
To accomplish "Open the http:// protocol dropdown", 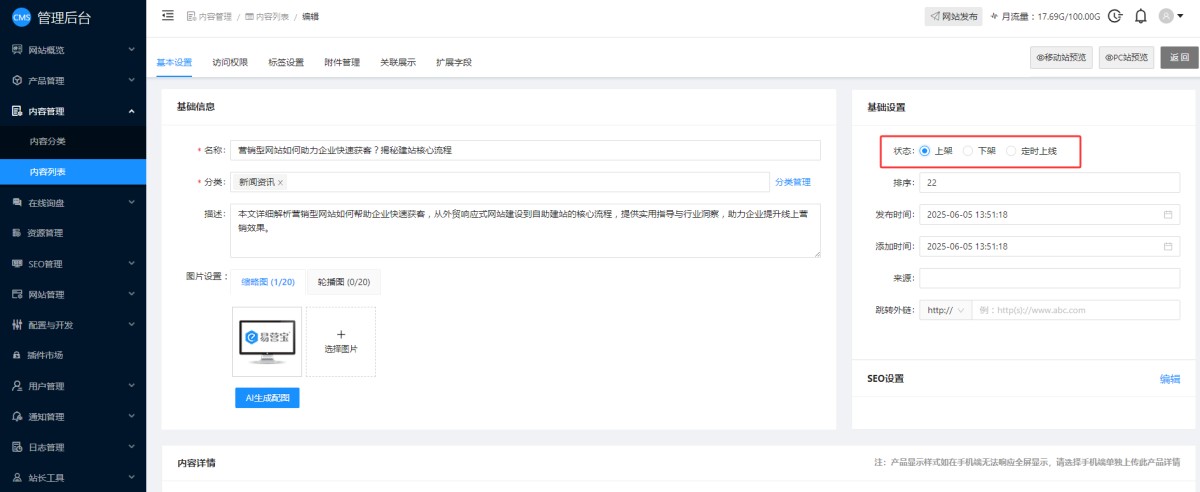I will tap(945, 310).
